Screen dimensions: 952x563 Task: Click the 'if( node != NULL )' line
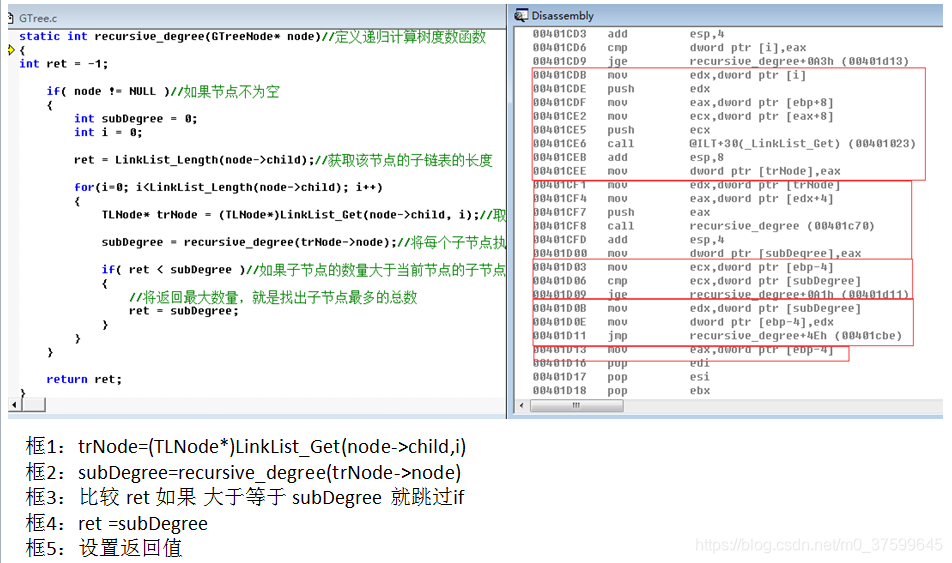coord(163,91)
